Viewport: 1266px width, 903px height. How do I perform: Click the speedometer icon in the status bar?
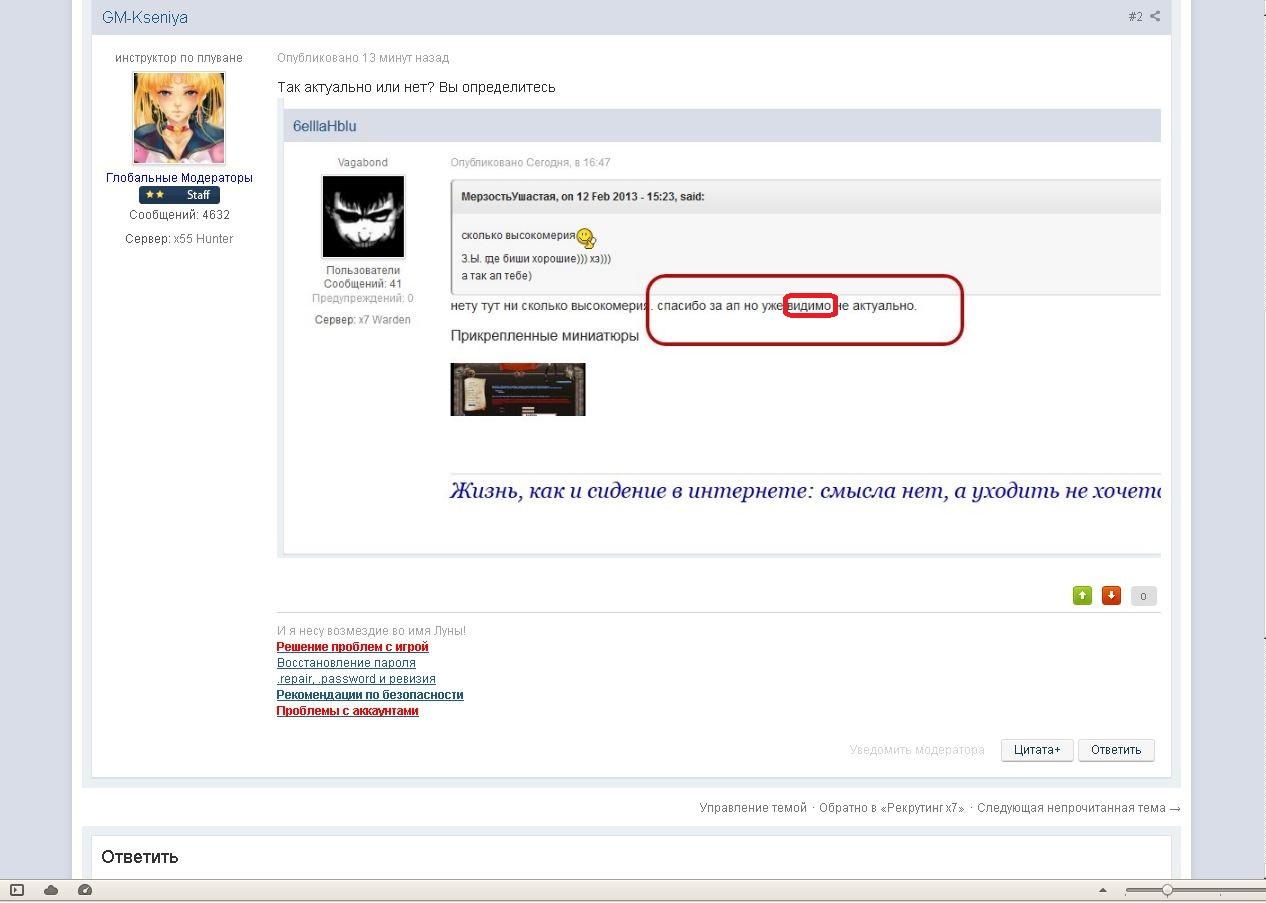[85, 890]
